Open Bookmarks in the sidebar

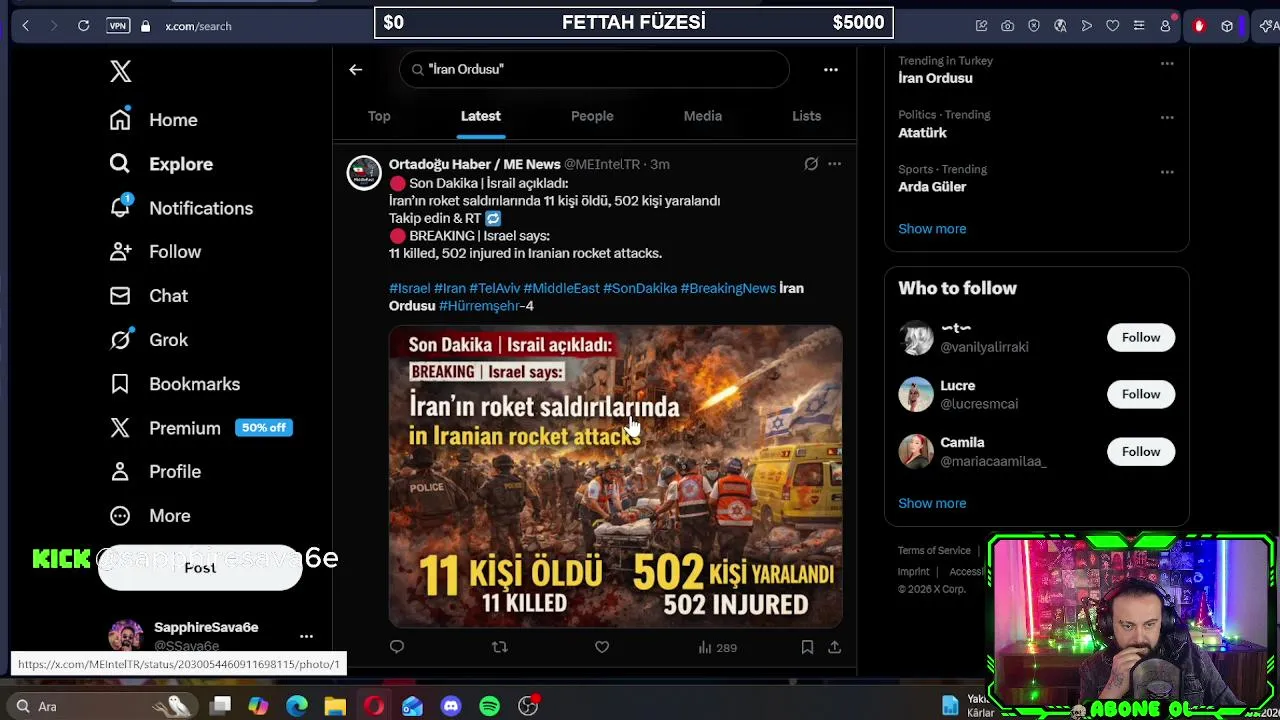(x=175, y=384)
